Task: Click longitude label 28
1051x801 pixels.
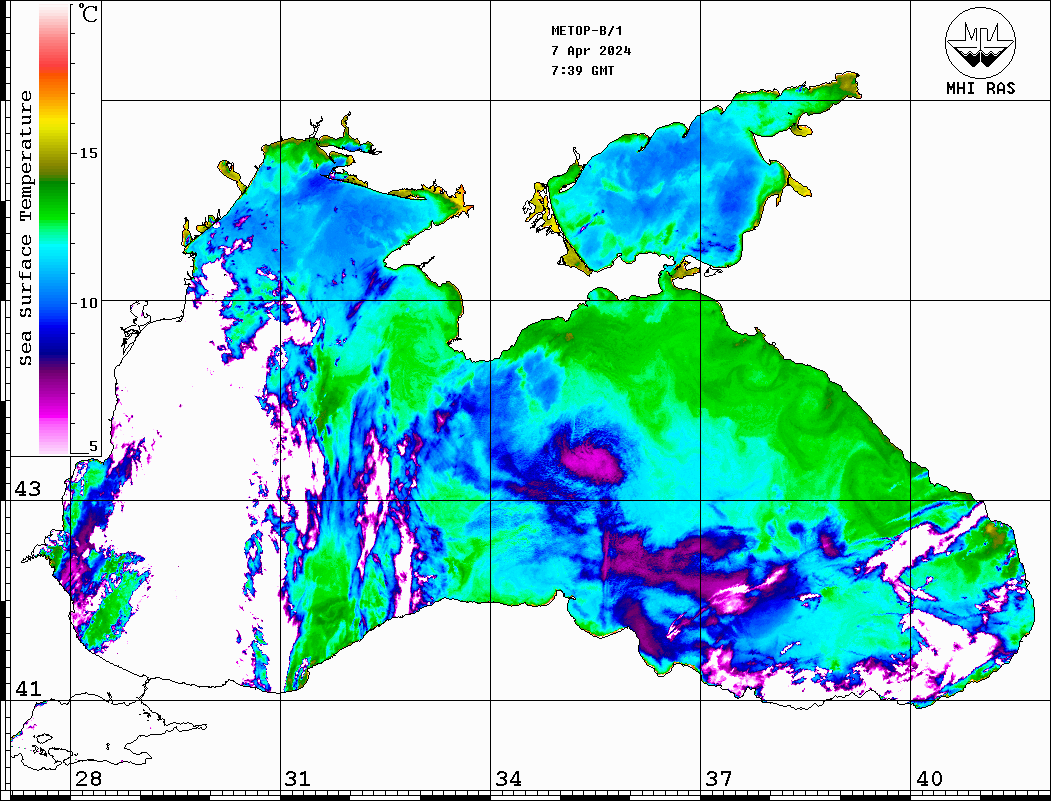Action: tap(88, 779)
